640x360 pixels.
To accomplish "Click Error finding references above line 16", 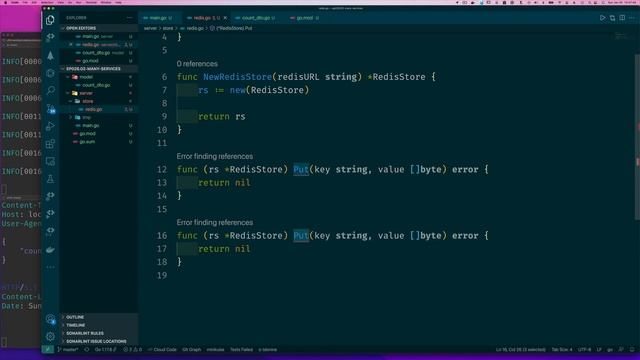I will tap(215, 222).
